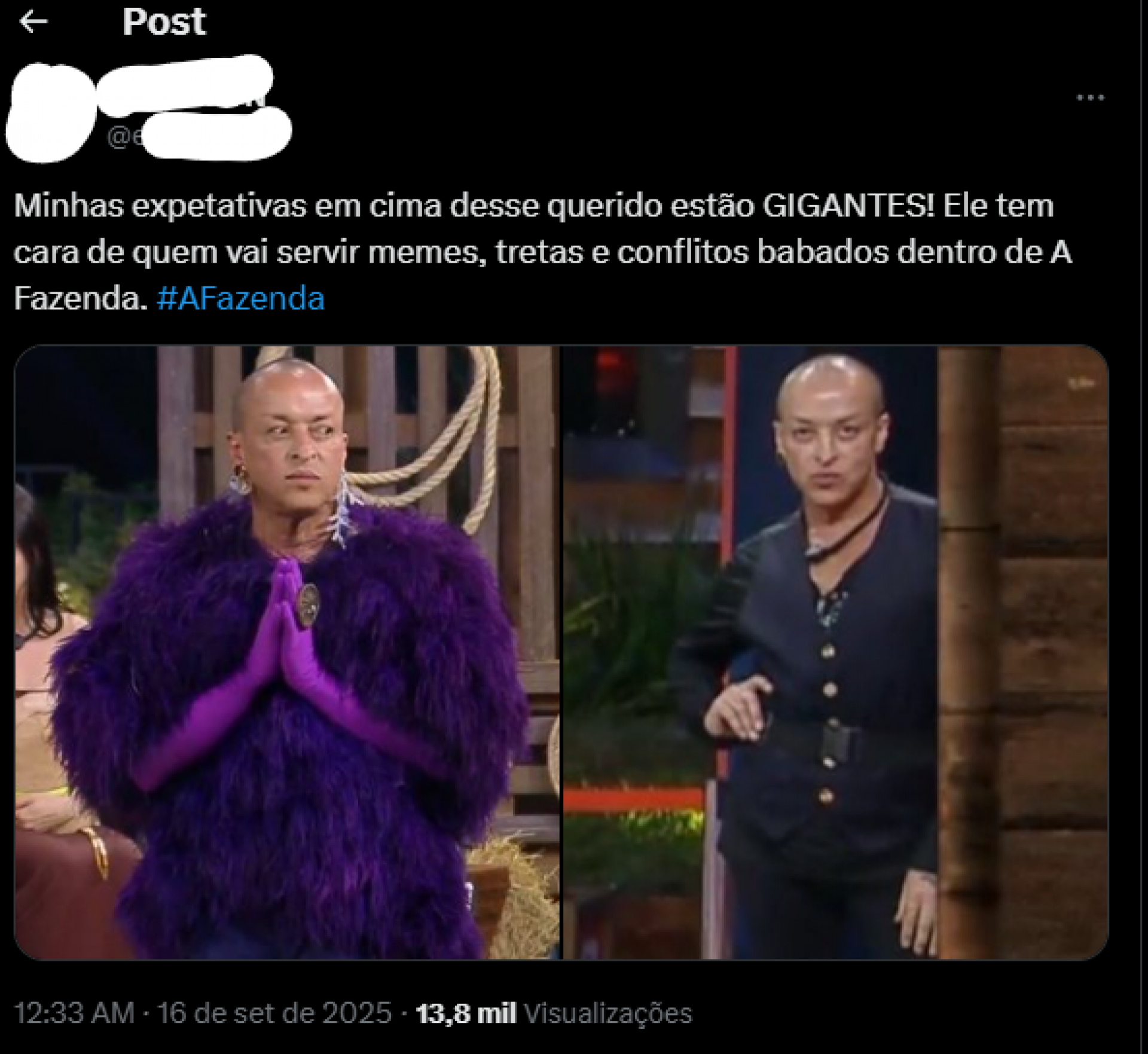Go back using the left arrow
Image resolution: width=1148 pixels, height=1054 pixels.
coord(33,22)
